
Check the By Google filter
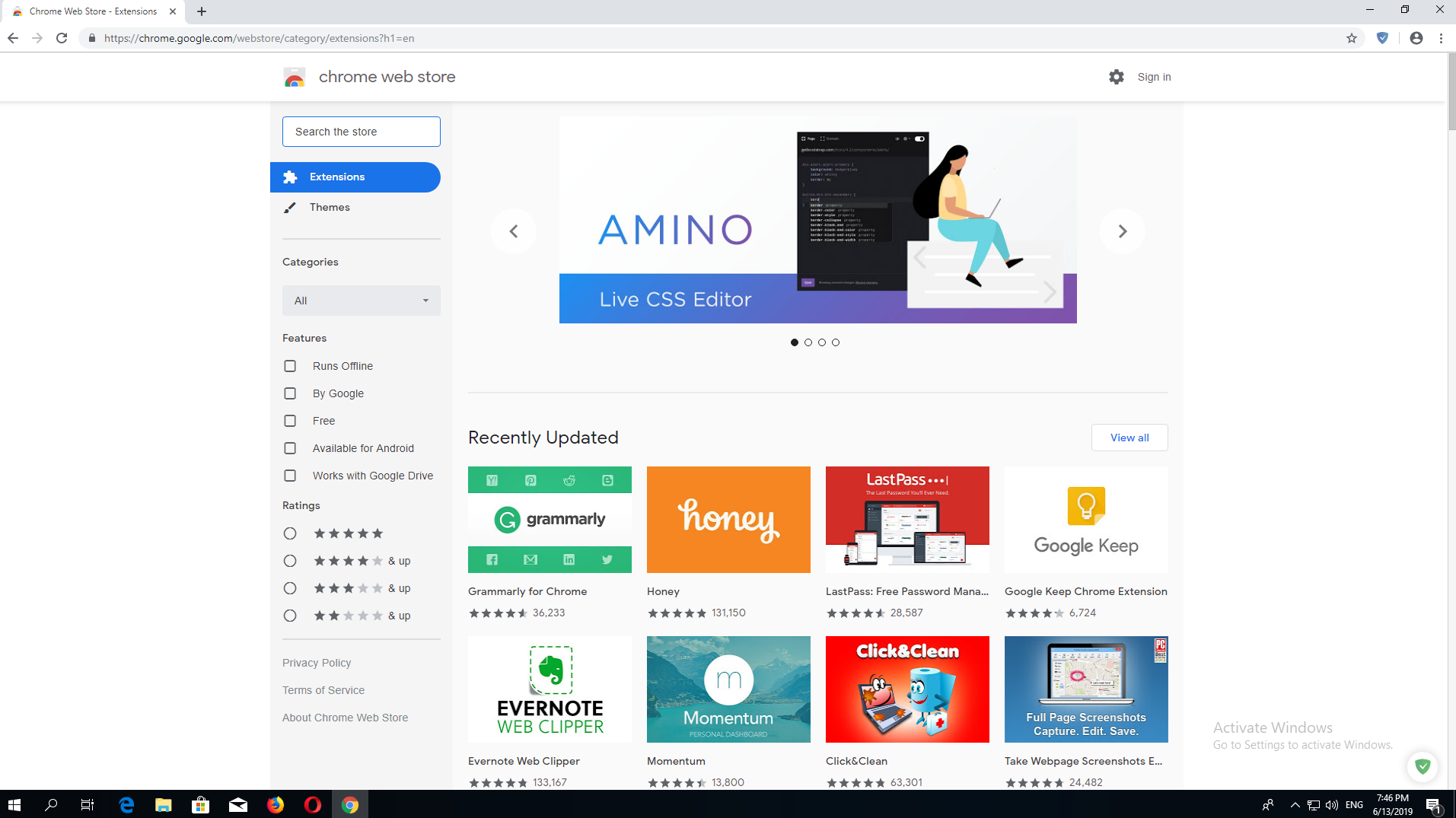pos(290,393)
